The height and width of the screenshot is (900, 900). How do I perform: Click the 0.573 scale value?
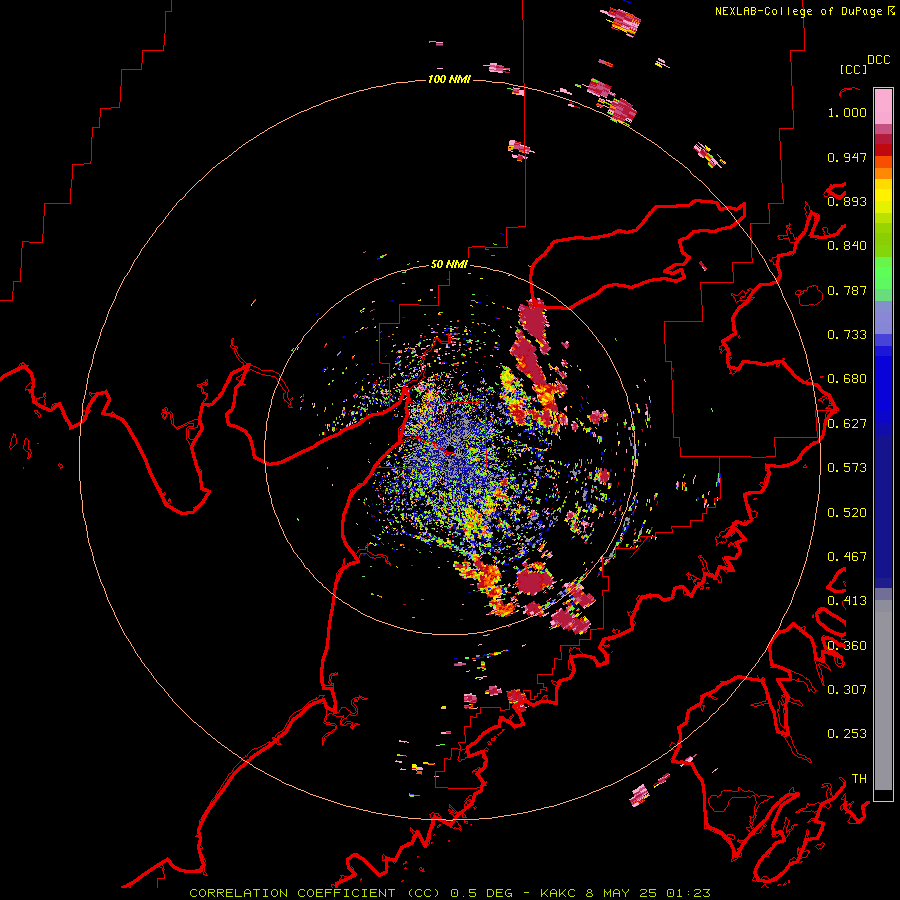coord(847,468)
